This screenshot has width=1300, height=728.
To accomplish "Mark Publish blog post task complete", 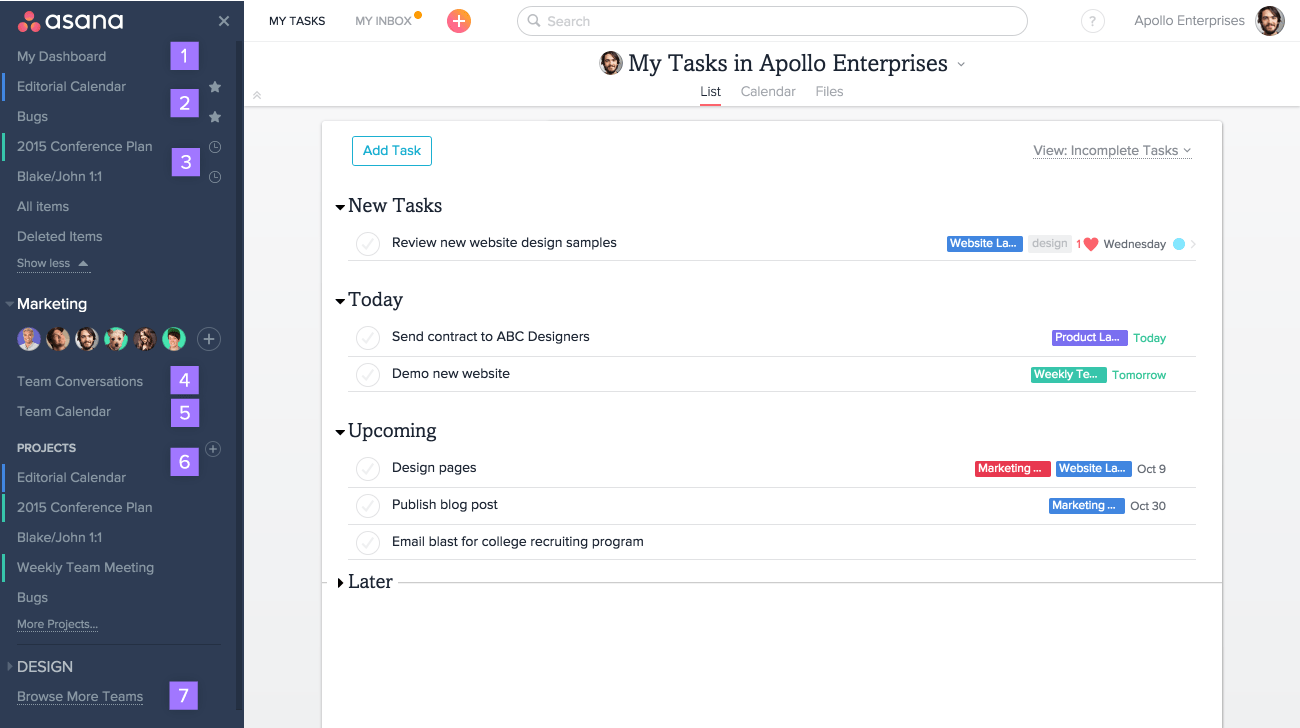I will click(368, 505).
